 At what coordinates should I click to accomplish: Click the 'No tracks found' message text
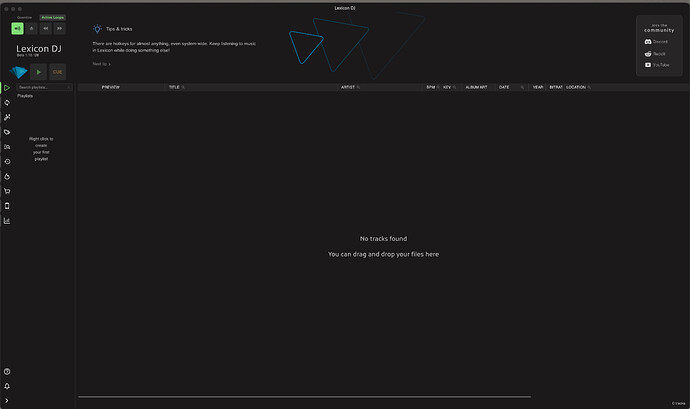tap(383, 239)
